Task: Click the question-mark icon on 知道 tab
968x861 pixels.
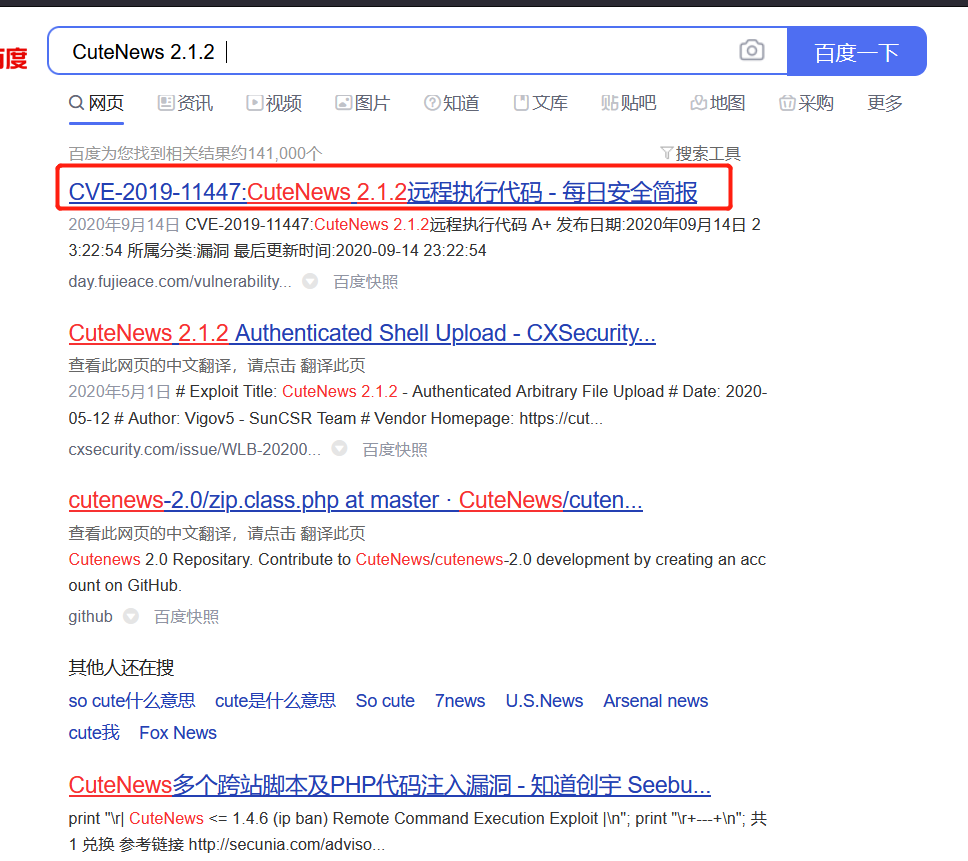Action: tap(432, 102)
